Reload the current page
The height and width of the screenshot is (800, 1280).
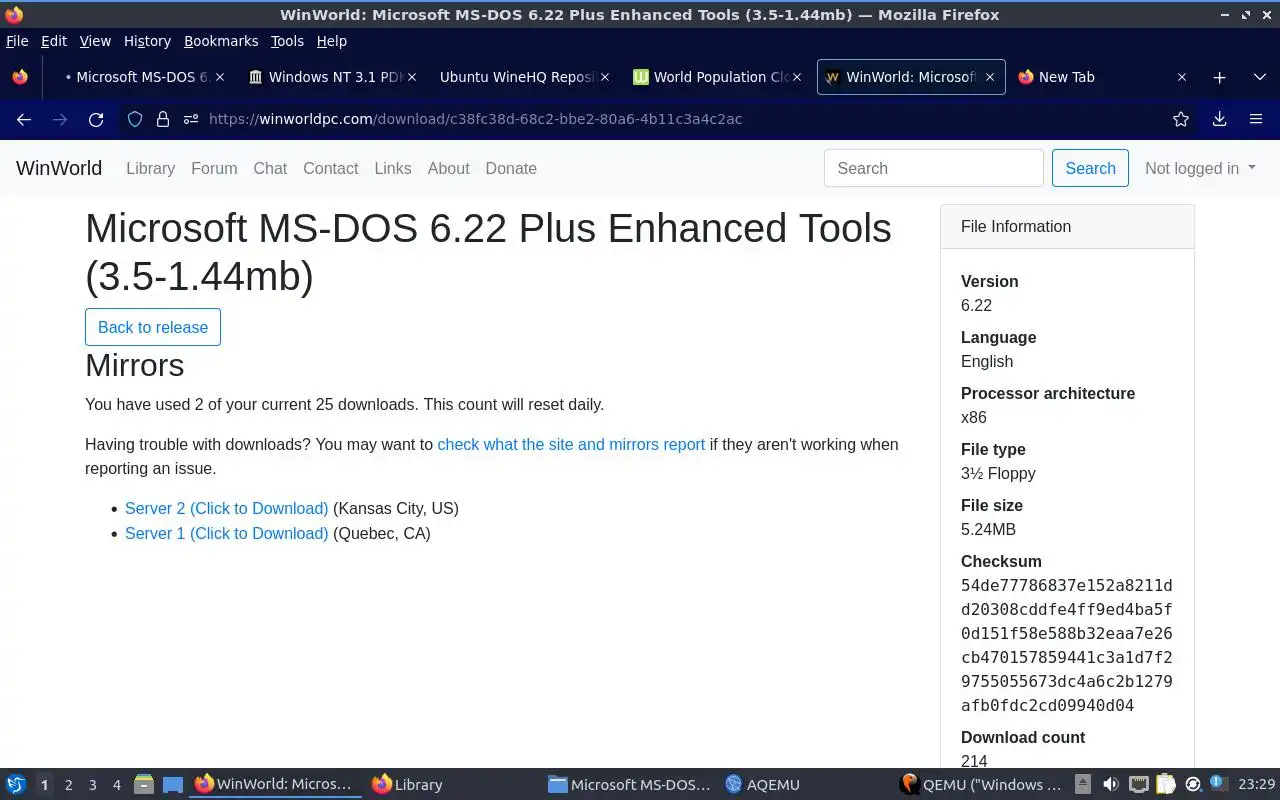pyautogui.click(x=96, y=119)
